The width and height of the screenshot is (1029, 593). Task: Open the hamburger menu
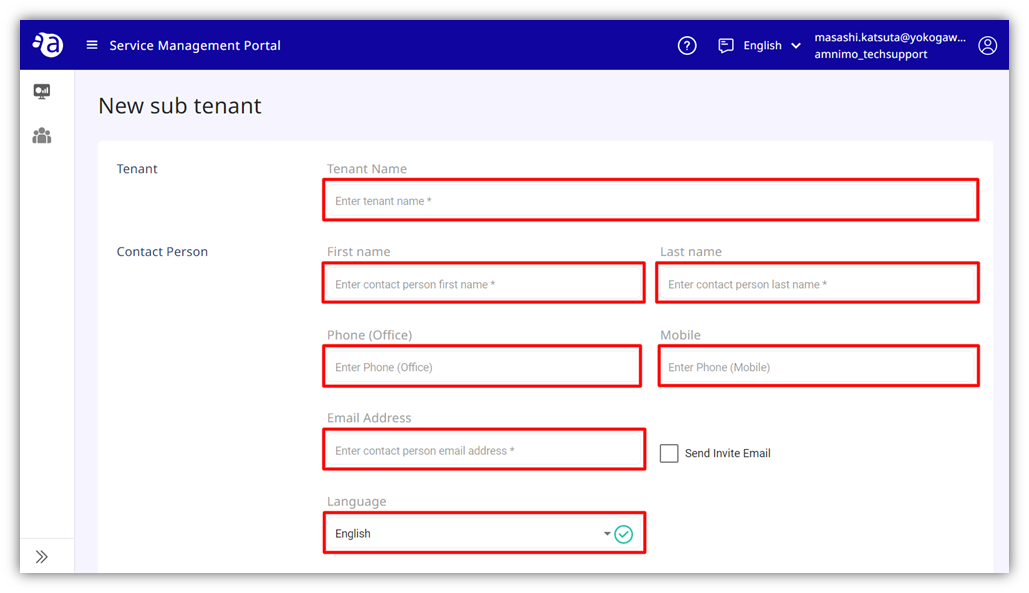(92, 45)
